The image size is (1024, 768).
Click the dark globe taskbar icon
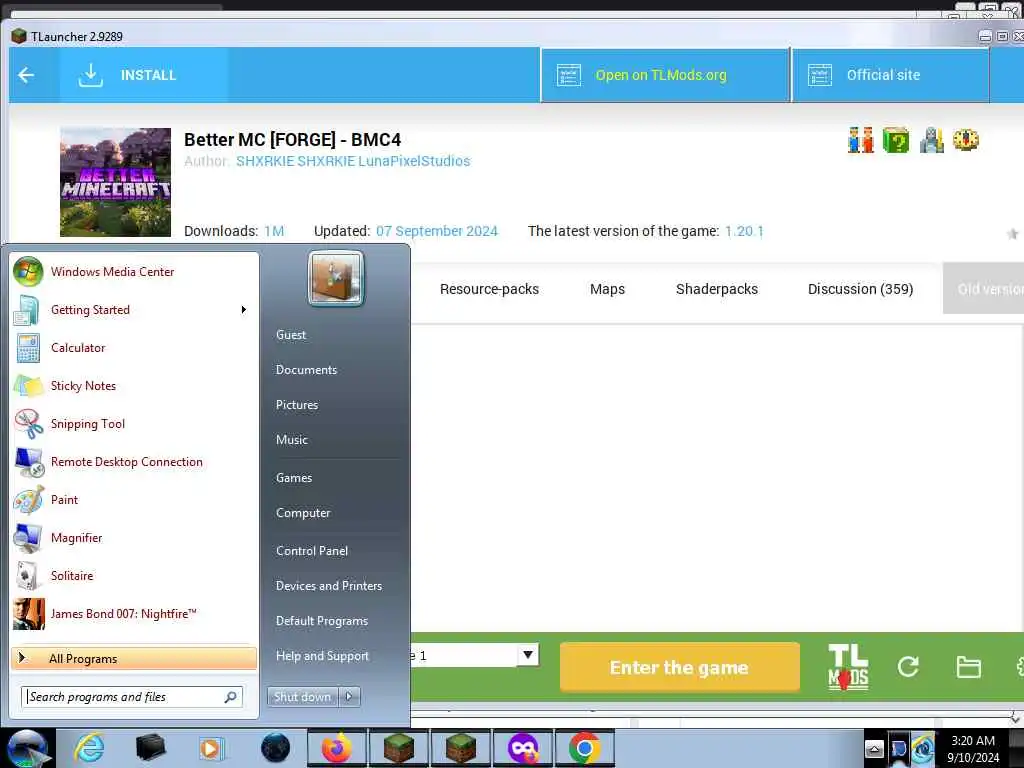275,748
